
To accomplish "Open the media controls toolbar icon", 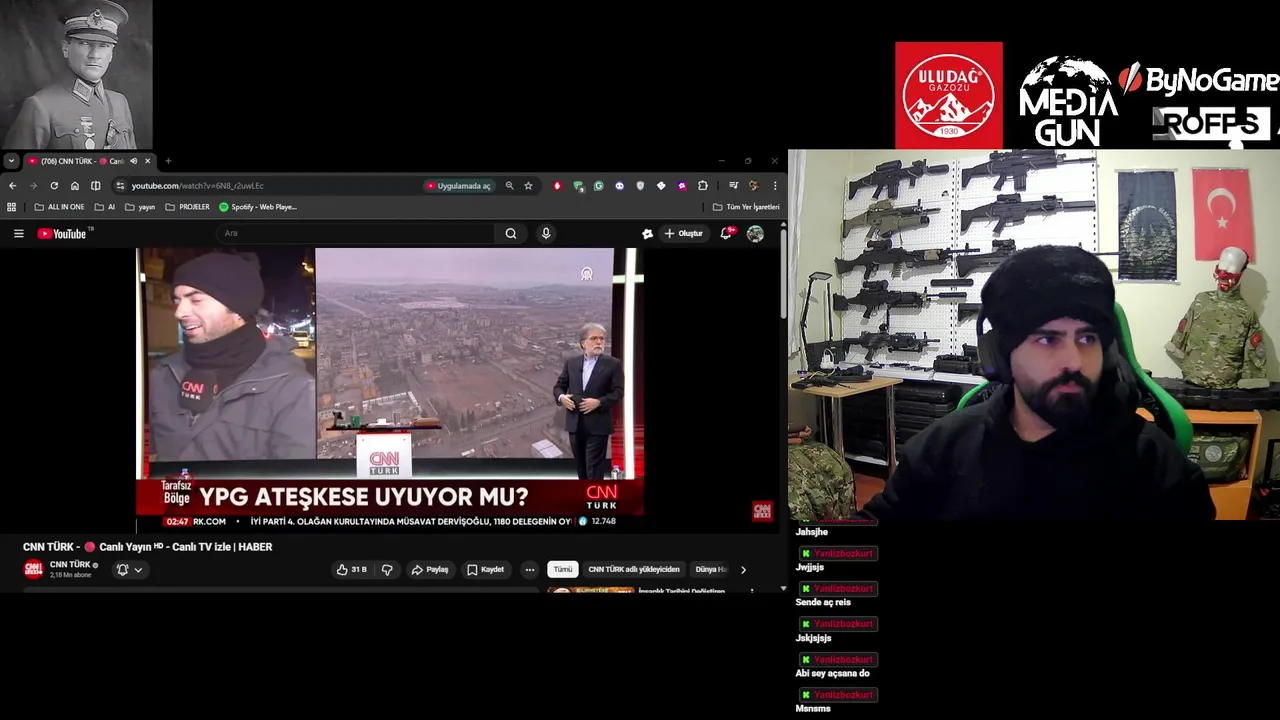I will tap(733, 185).
